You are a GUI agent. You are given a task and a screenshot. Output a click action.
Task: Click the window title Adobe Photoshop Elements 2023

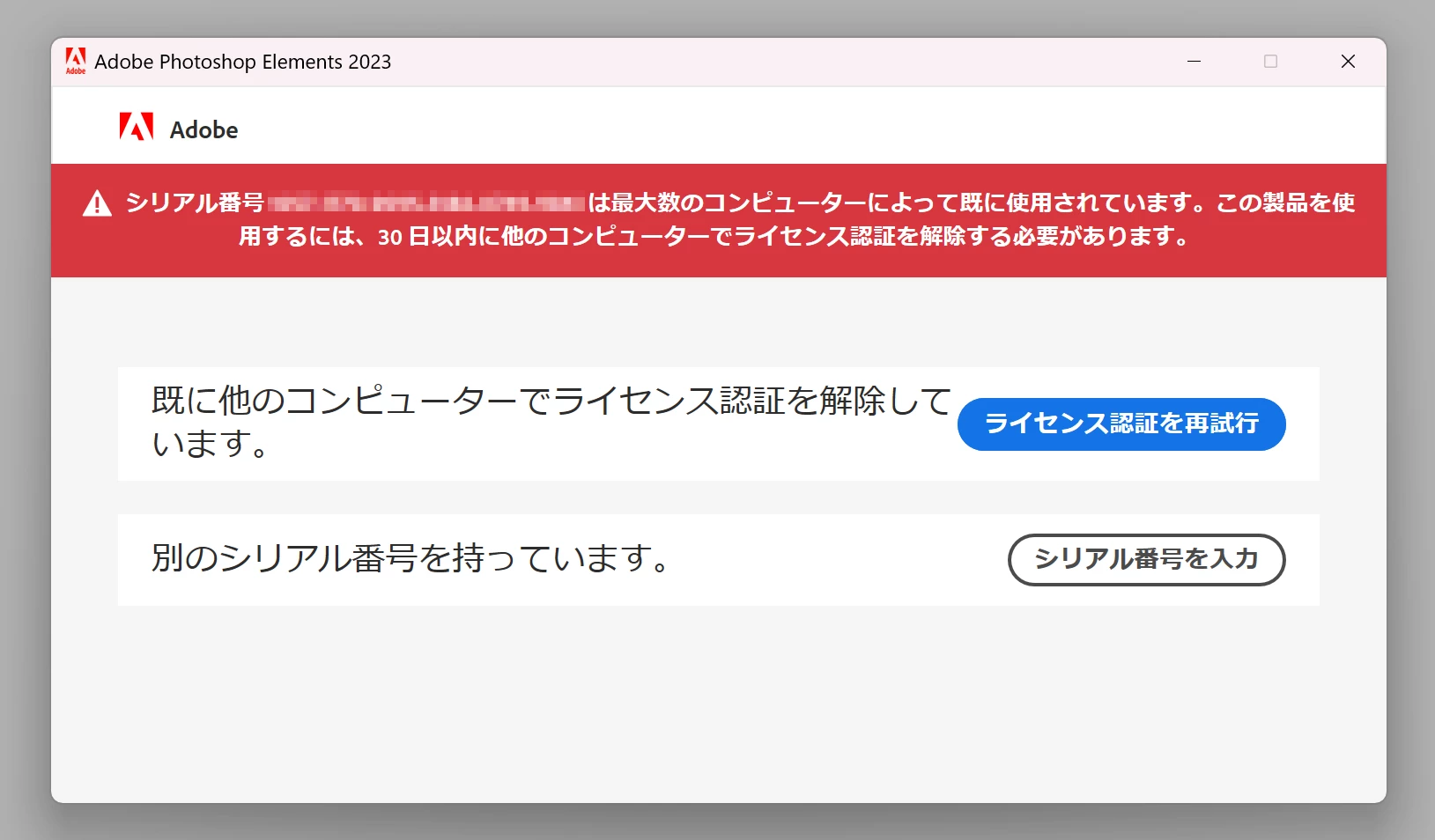(x=242, y=62)
